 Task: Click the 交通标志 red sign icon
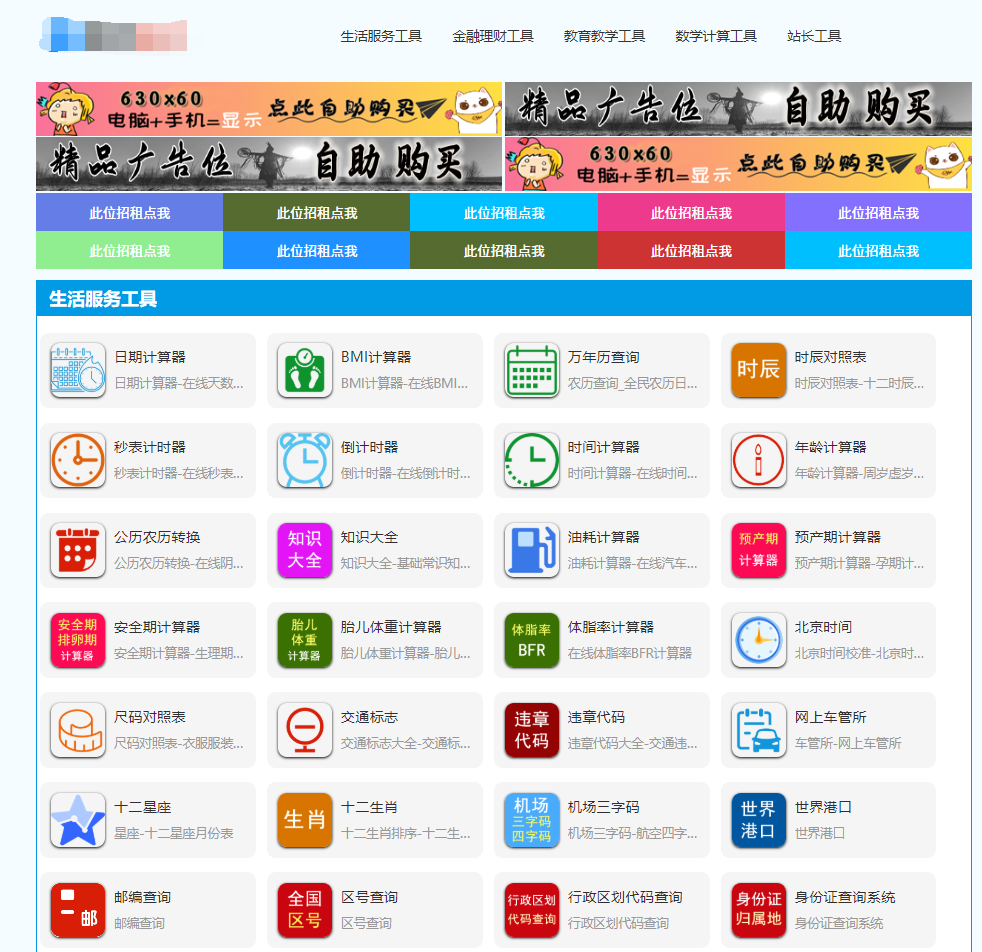point(304,730)
